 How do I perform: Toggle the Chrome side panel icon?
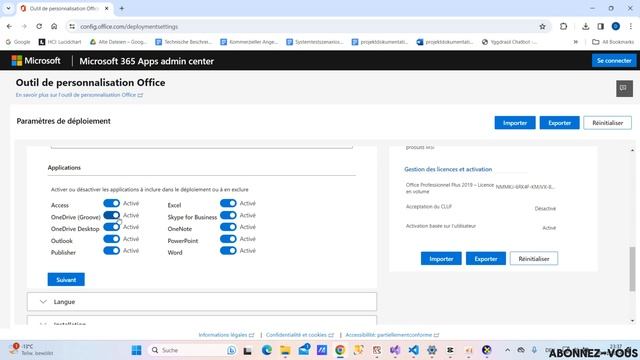tap(600, 27)
